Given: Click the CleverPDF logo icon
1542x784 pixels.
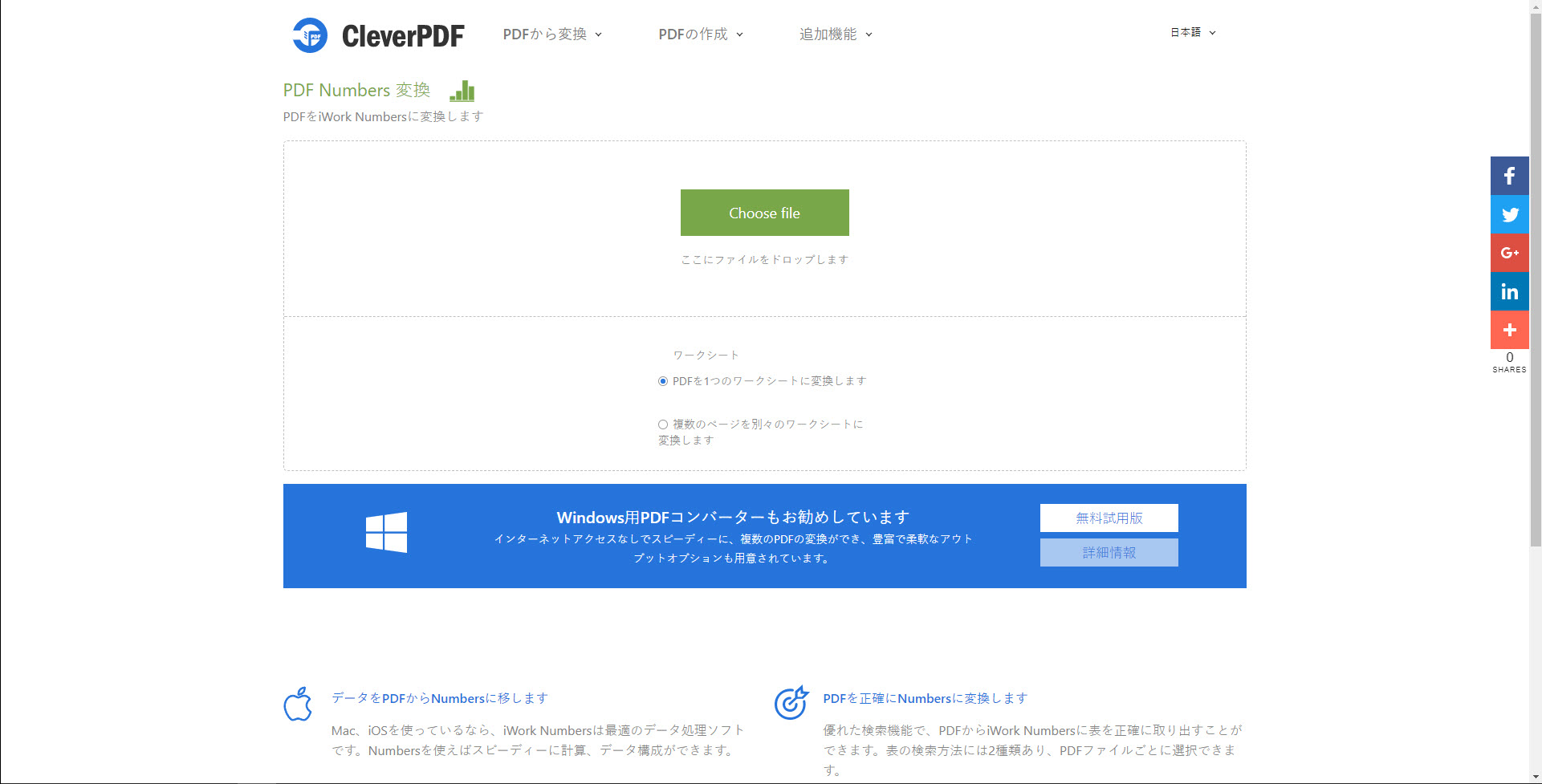Looking at the screenshot, I should [x=310, y=35].
